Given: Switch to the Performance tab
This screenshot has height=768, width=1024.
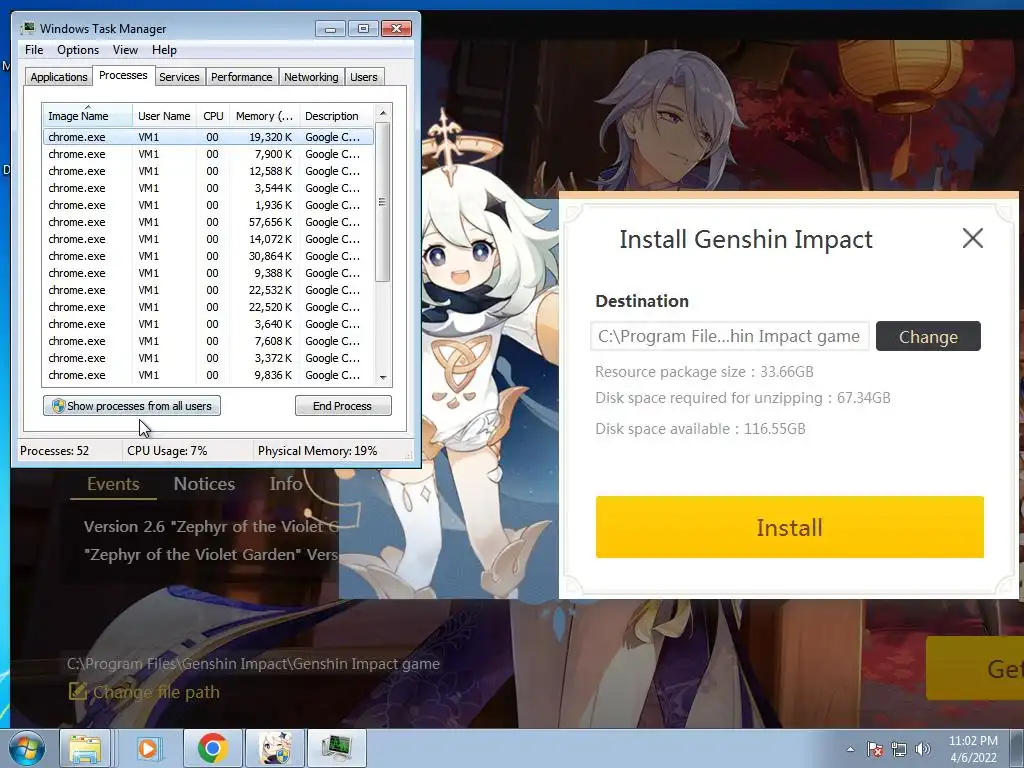Looking at the screenshot, I should tap(242, 77).
